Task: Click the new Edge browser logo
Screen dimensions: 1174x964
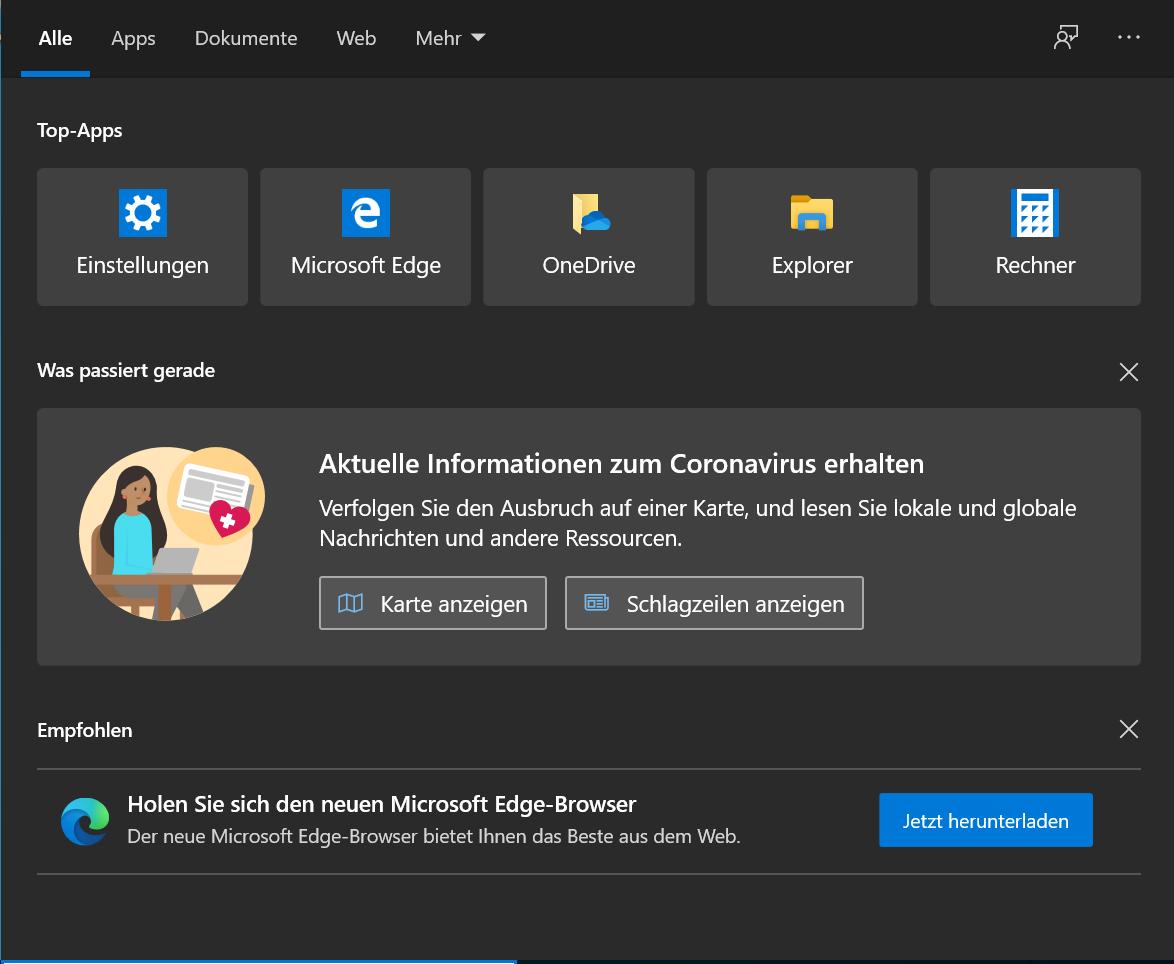Action: [85, 821]
